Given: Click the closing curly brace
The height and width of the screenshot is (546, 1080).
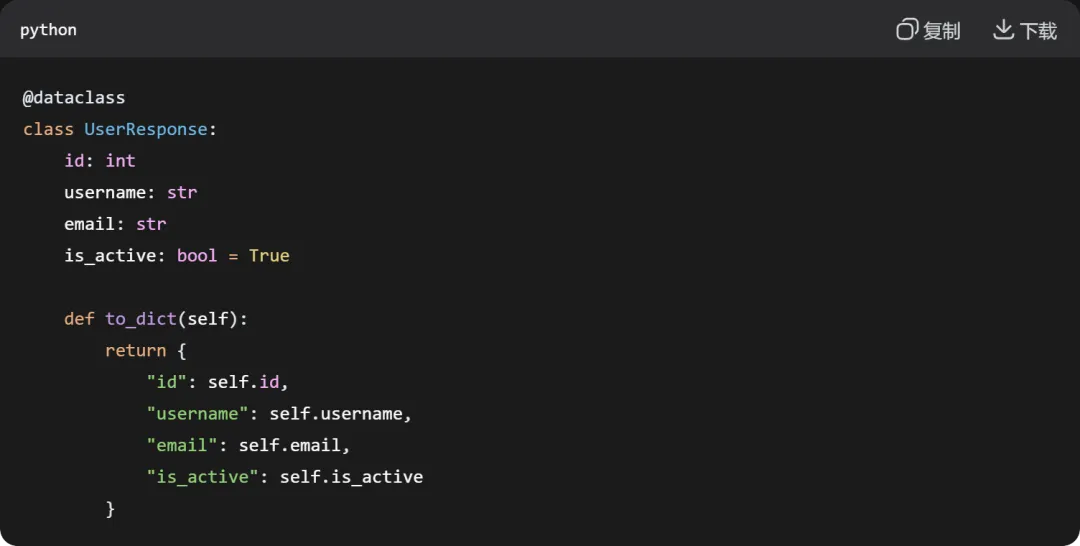Looking at the screenshot, I should 110,509.
